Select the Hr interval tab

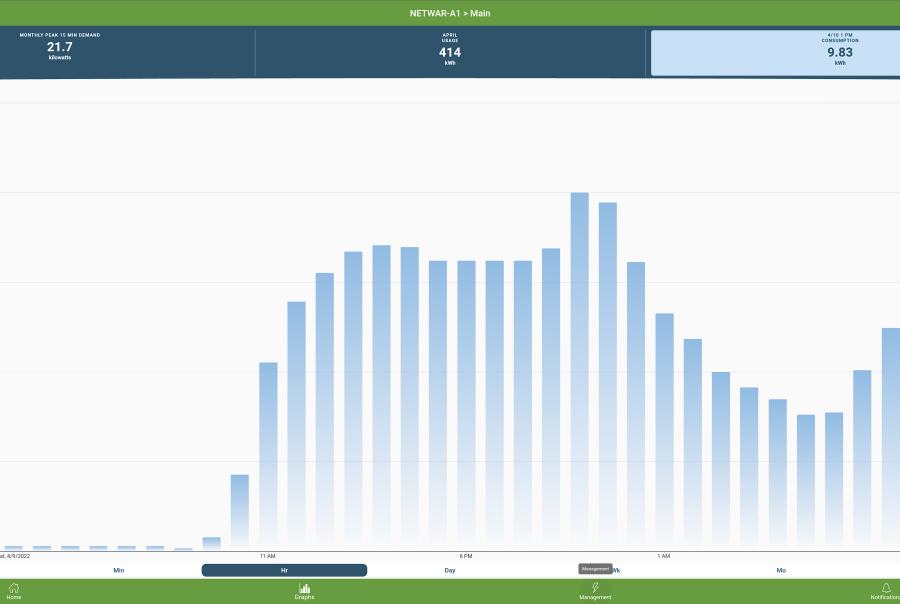284,570
